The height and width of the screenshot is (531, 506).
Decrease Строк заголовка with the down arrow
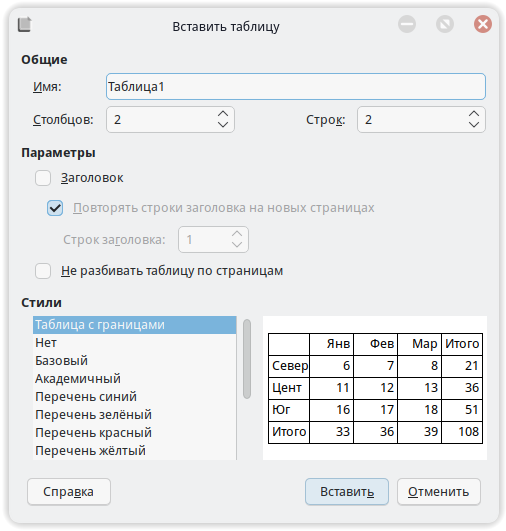pos(237,245)
